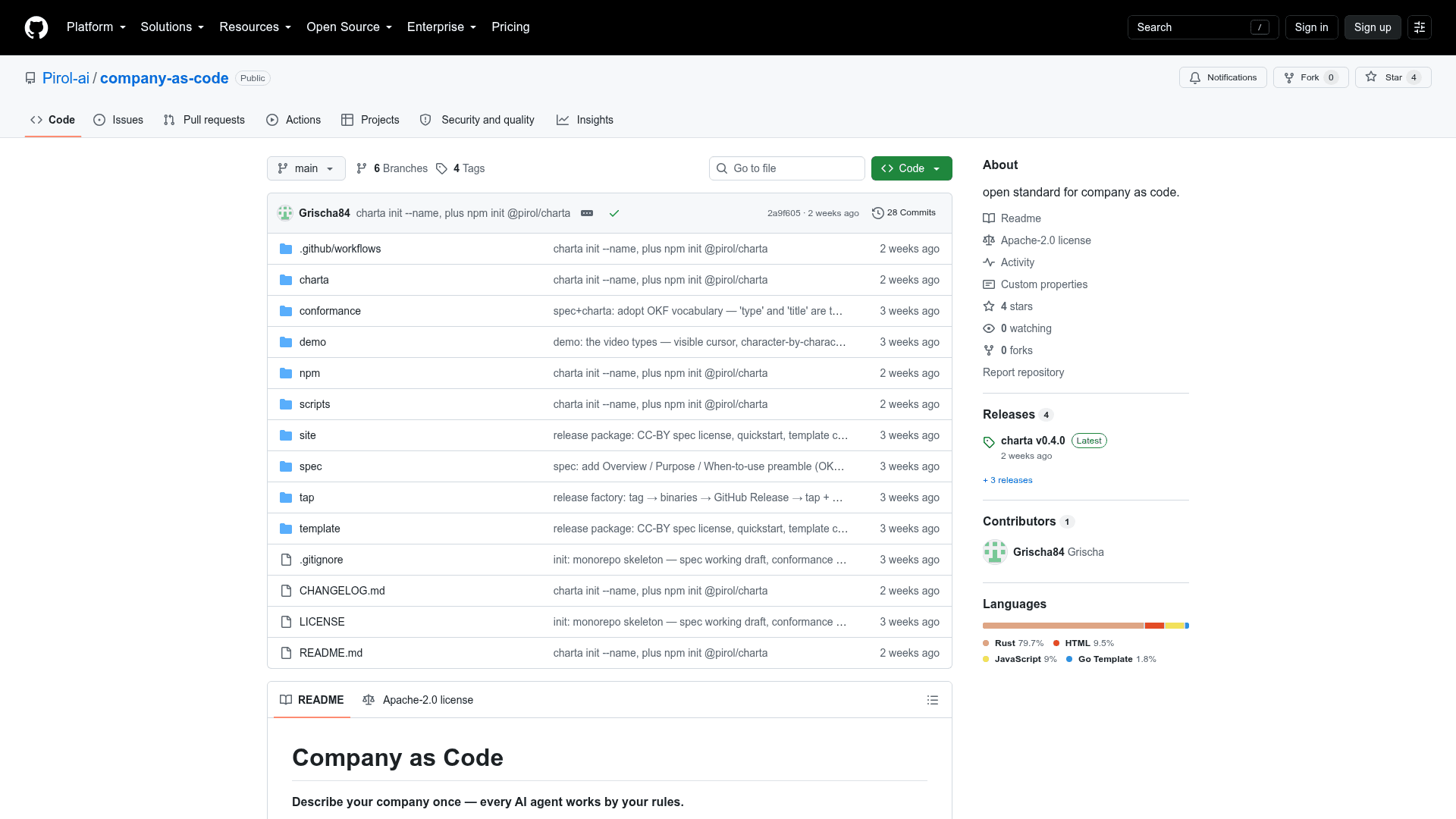Open README outline list icon
Viewport: 1456px width, 819px height.
coord(933,700)
